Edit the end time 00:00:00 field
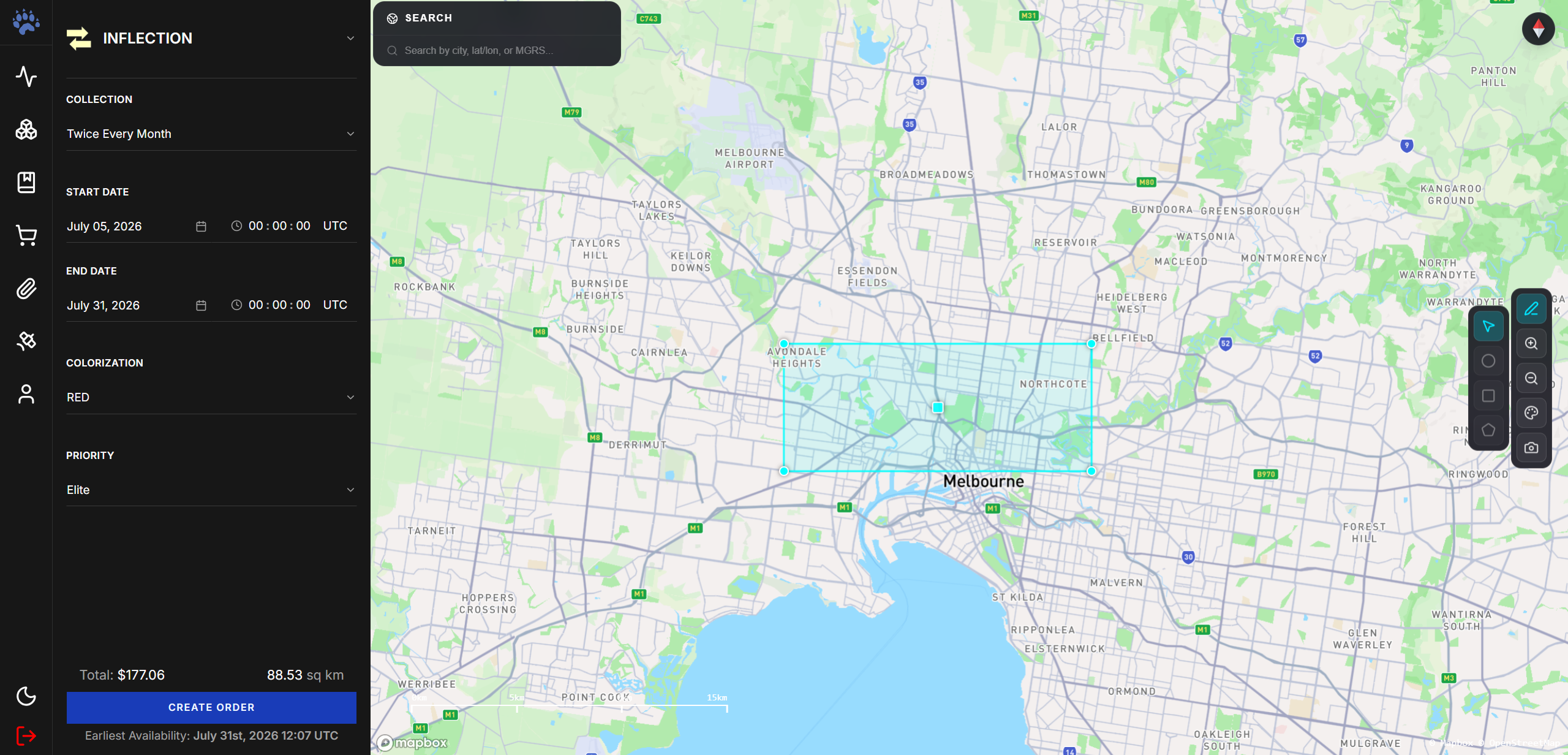 click(279, 305)
